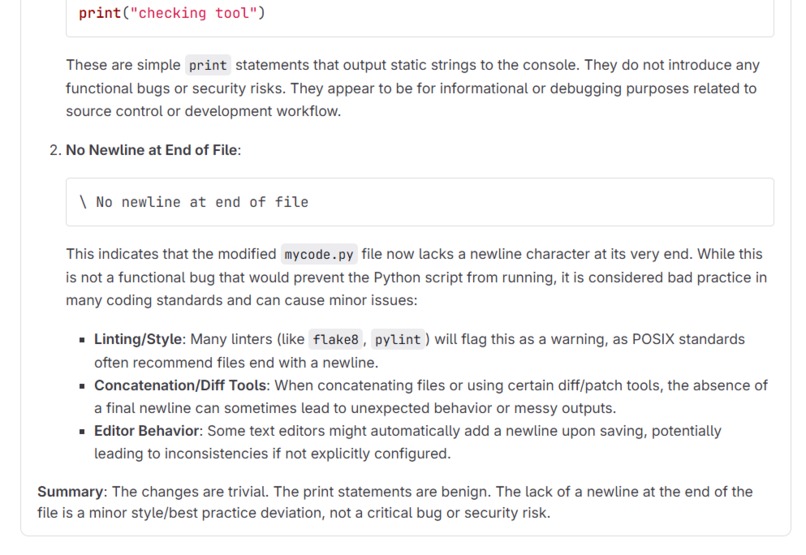Click the bold 'Editor Behavior' label
Viewport: 806px width, 555px height.
[149, 431]
